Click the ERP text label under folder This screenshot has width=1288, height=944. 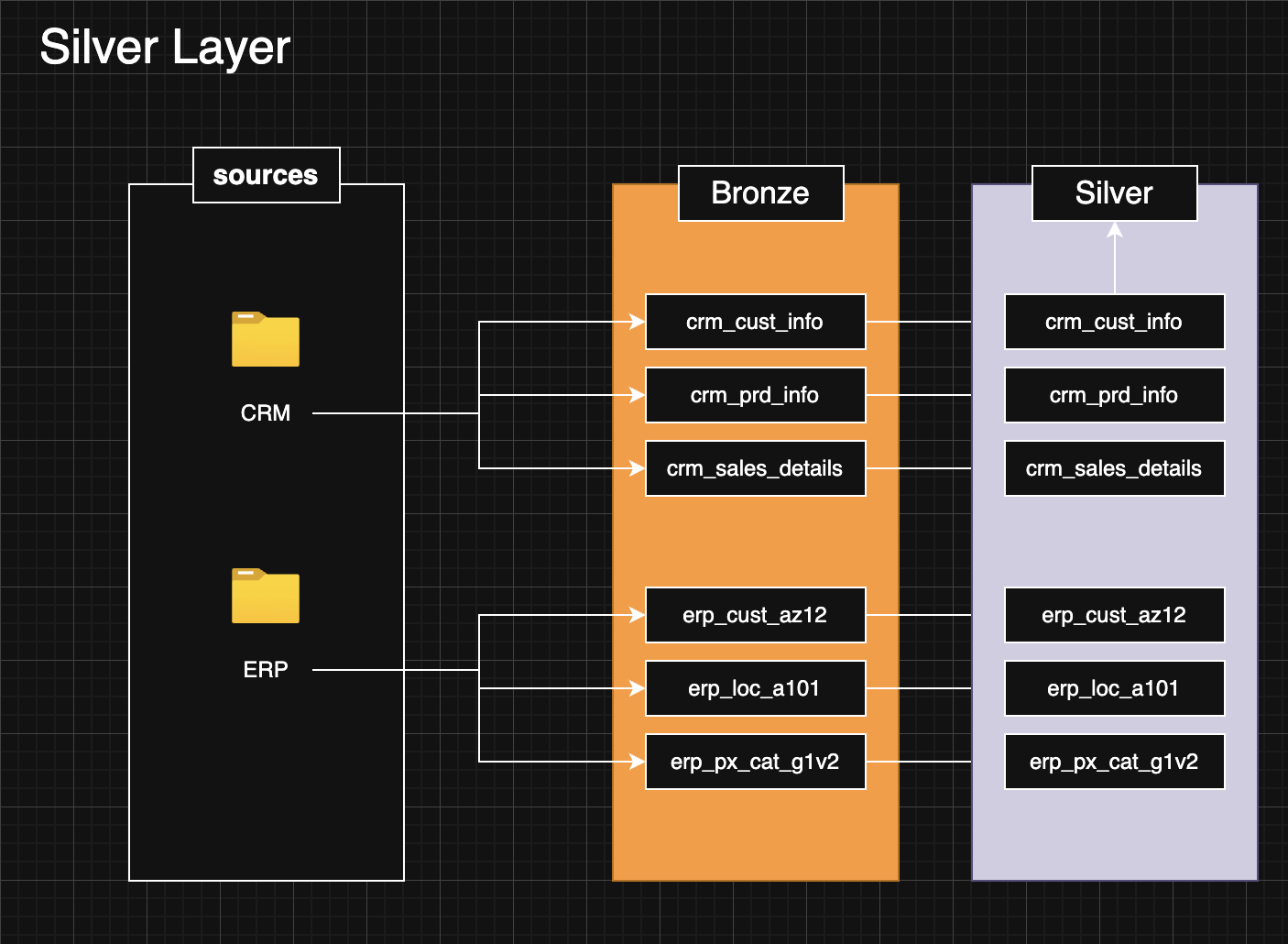coord(266,670)
